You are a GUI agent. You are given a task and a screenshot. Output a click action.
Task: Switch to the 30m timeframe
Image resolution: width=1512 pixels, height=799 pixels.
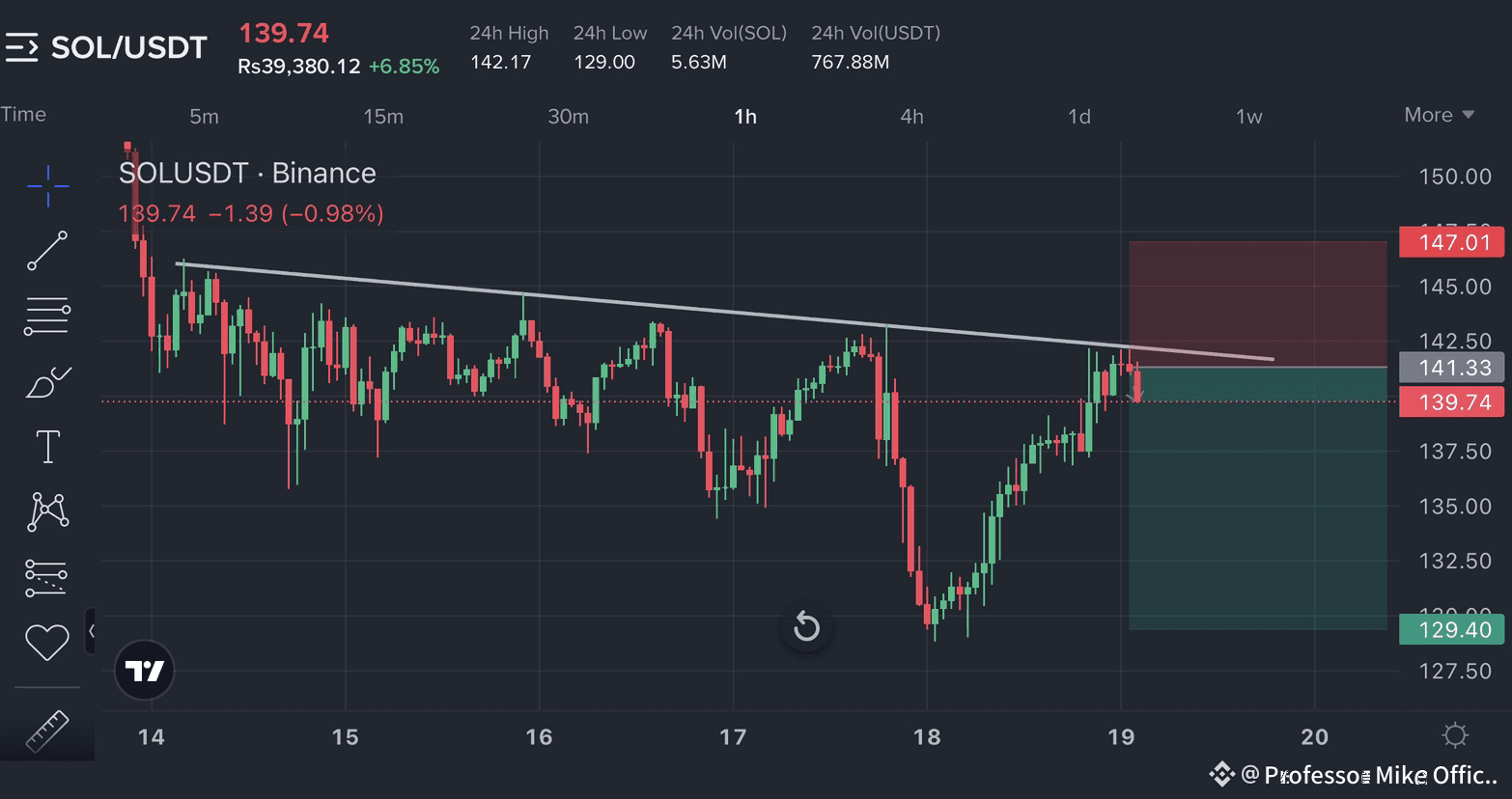[x=568, y=117]
